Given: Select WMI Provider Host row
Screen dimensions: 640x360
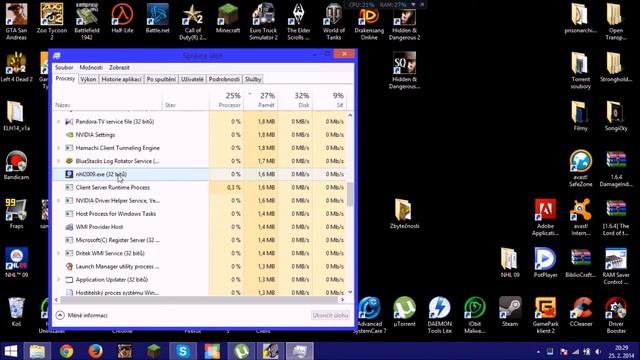Looking at the screenshot, I should coord(200,227).
